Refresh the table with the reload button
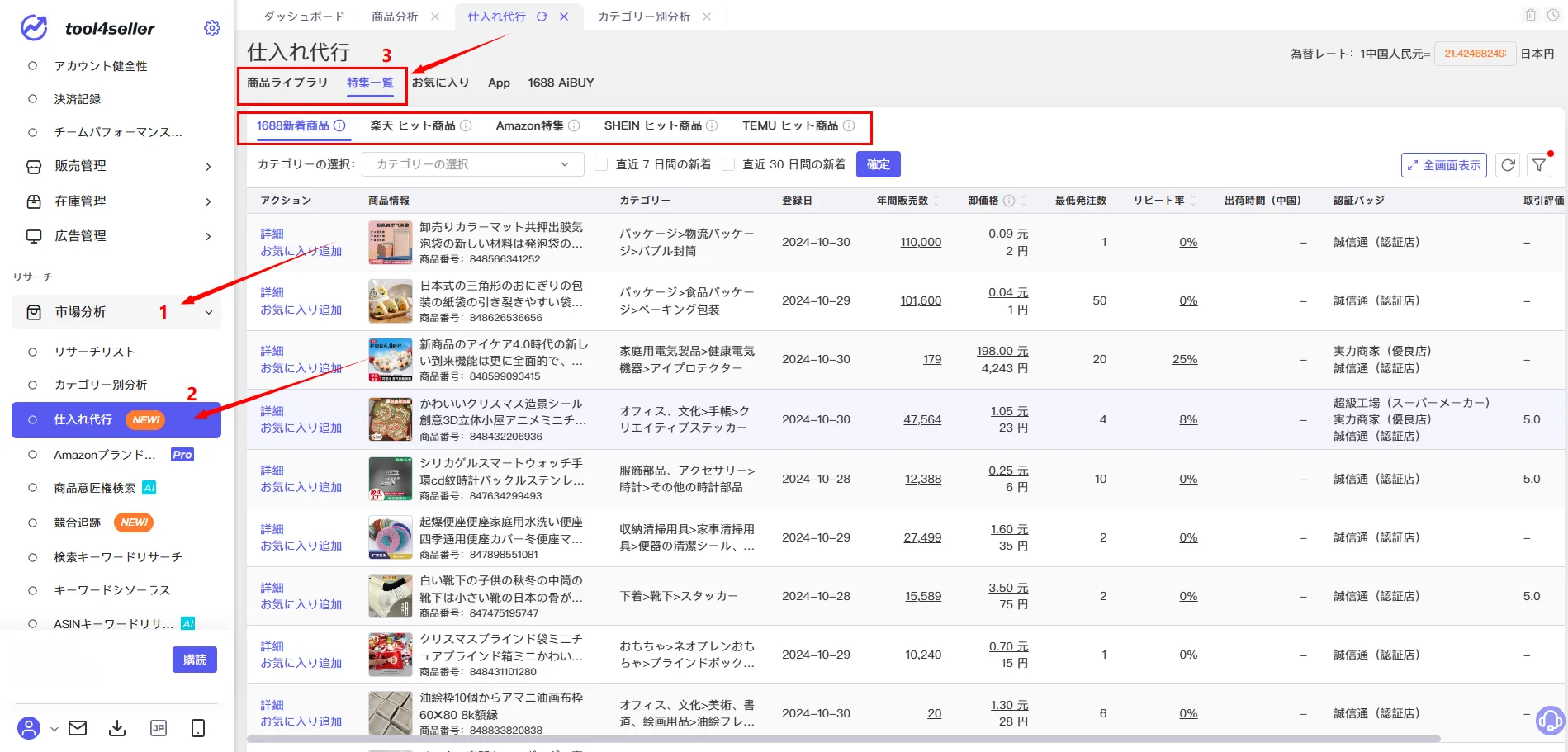Viewport: 1568px width, 752px height. [1508, 165]
